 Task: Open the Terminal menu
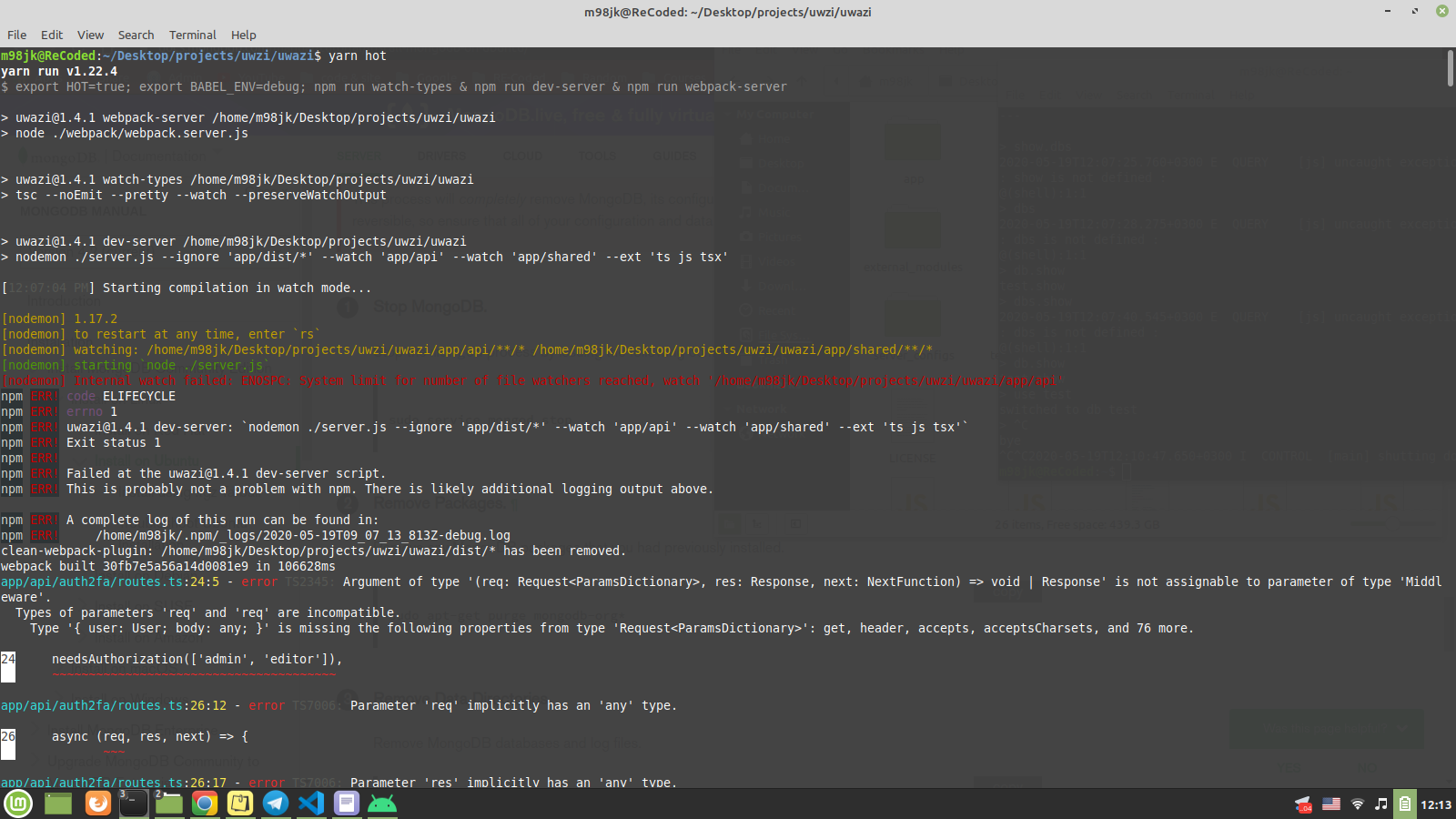pyautogui.click(x=193, y=35)
